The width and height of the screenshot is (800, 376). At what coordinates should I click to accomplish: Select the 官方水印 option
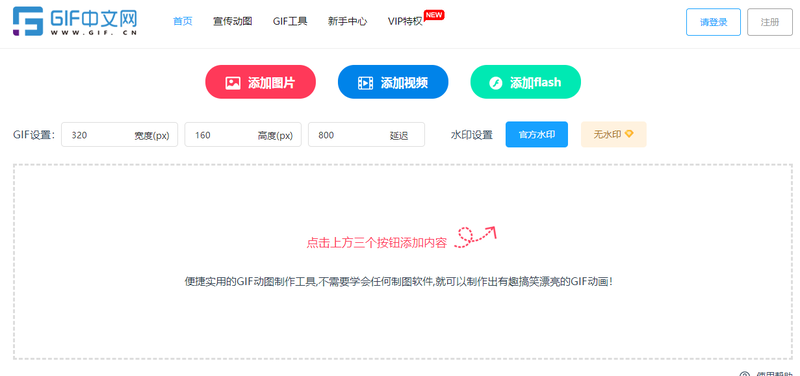tap(537, 135)
